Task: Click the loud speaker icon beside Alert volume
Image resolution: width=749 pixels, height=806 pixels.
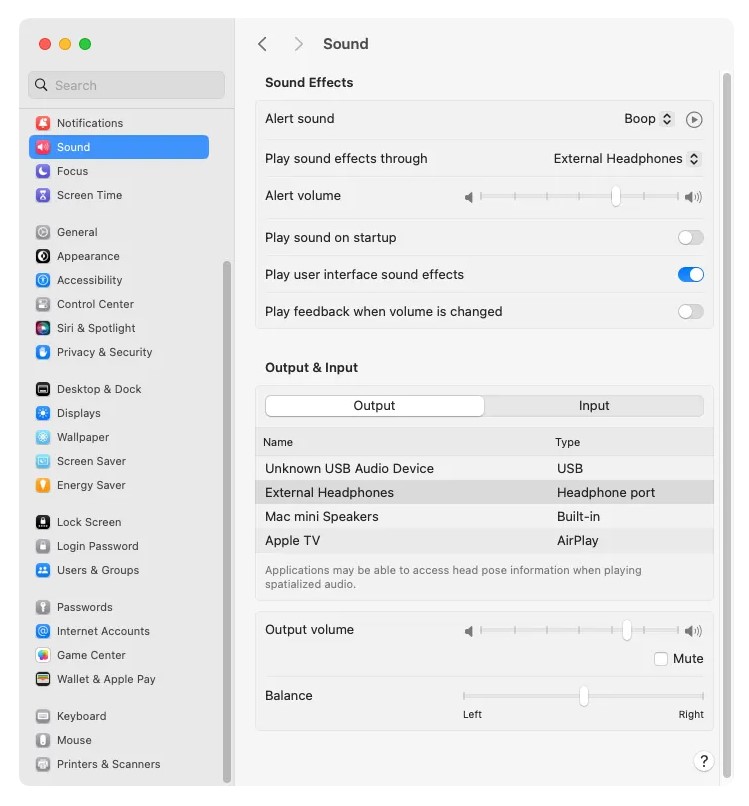Action: click(x=693, y=197)
